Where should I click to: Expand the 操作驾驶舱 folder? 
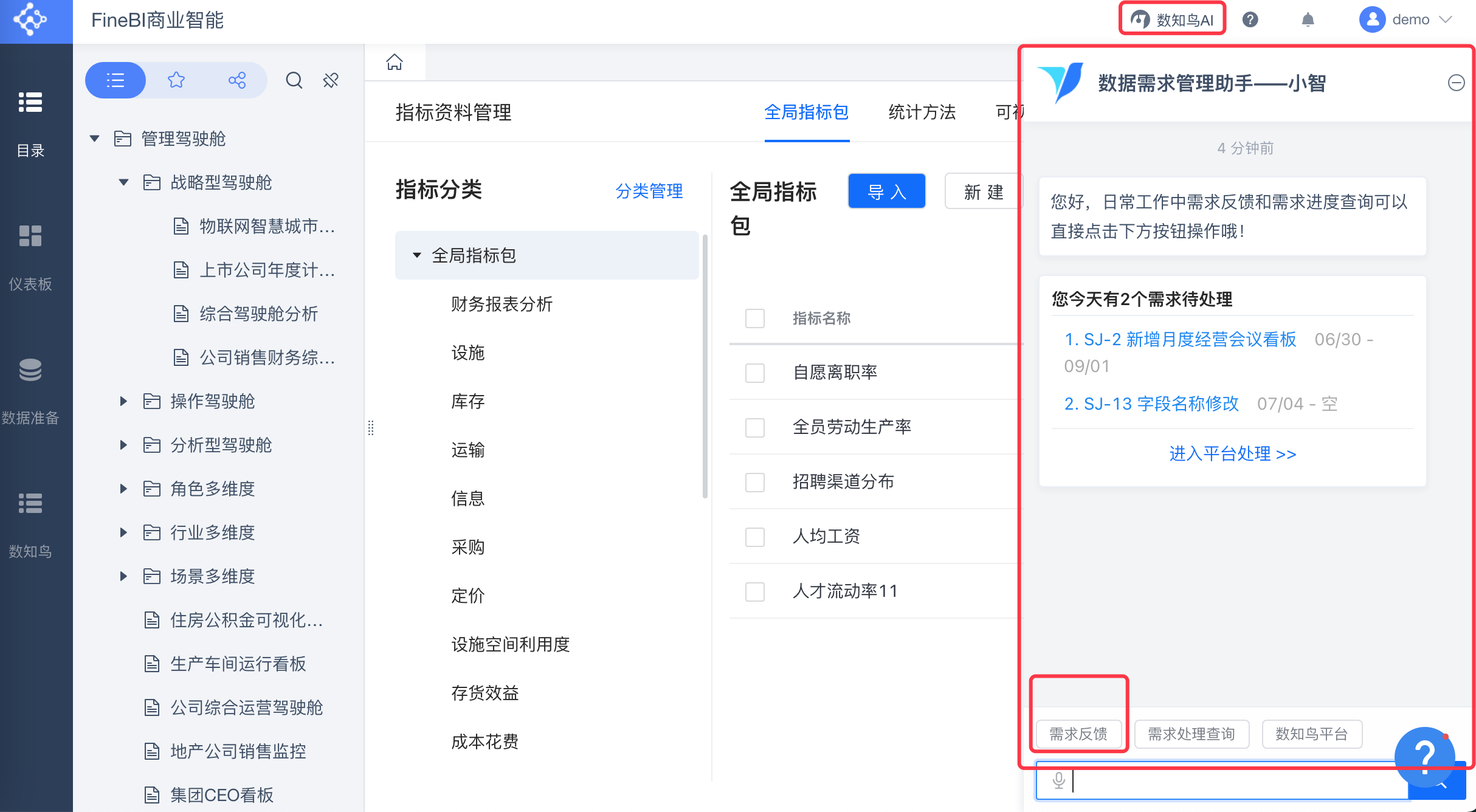pos(124,401)
